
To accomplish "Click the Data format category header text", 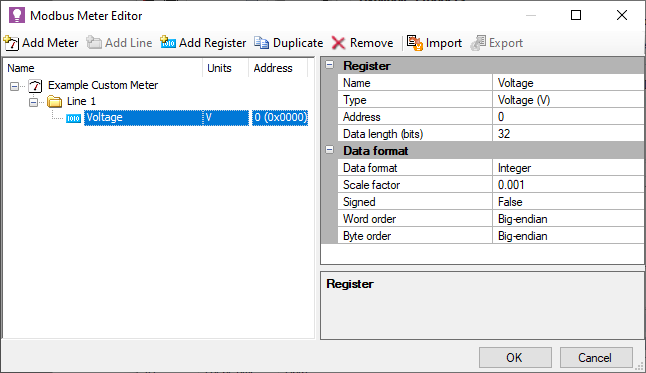I will 376,151.
